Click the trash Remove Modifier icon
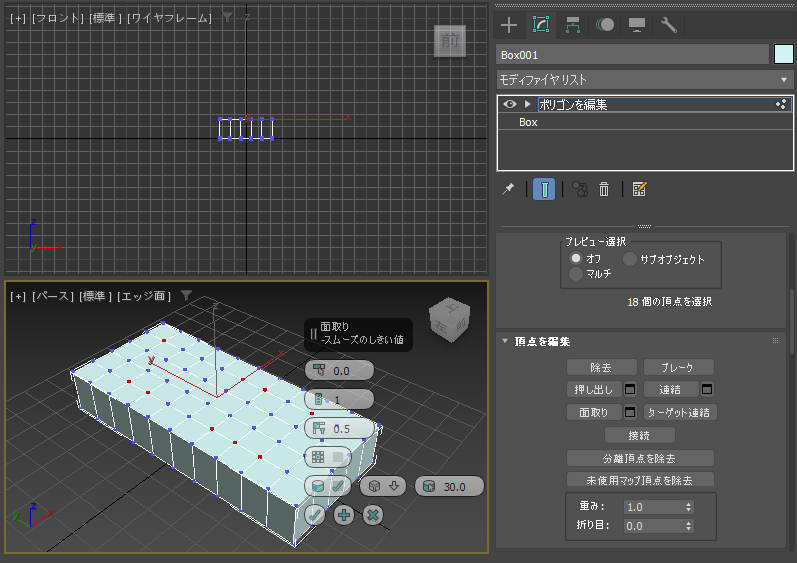 click(x=604, y=190)
